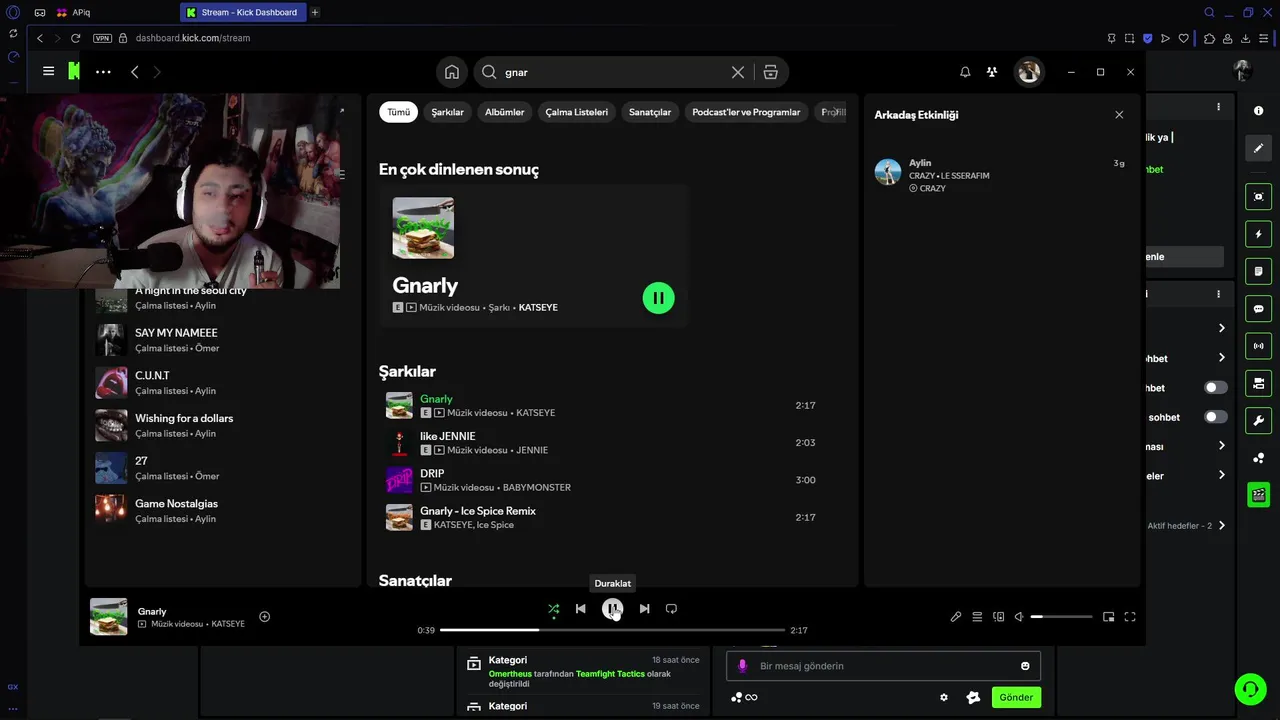The height and width of the screenshot is (720, 1280).
Task: Select the Tümü filter chip
Action: coord(399,112)
